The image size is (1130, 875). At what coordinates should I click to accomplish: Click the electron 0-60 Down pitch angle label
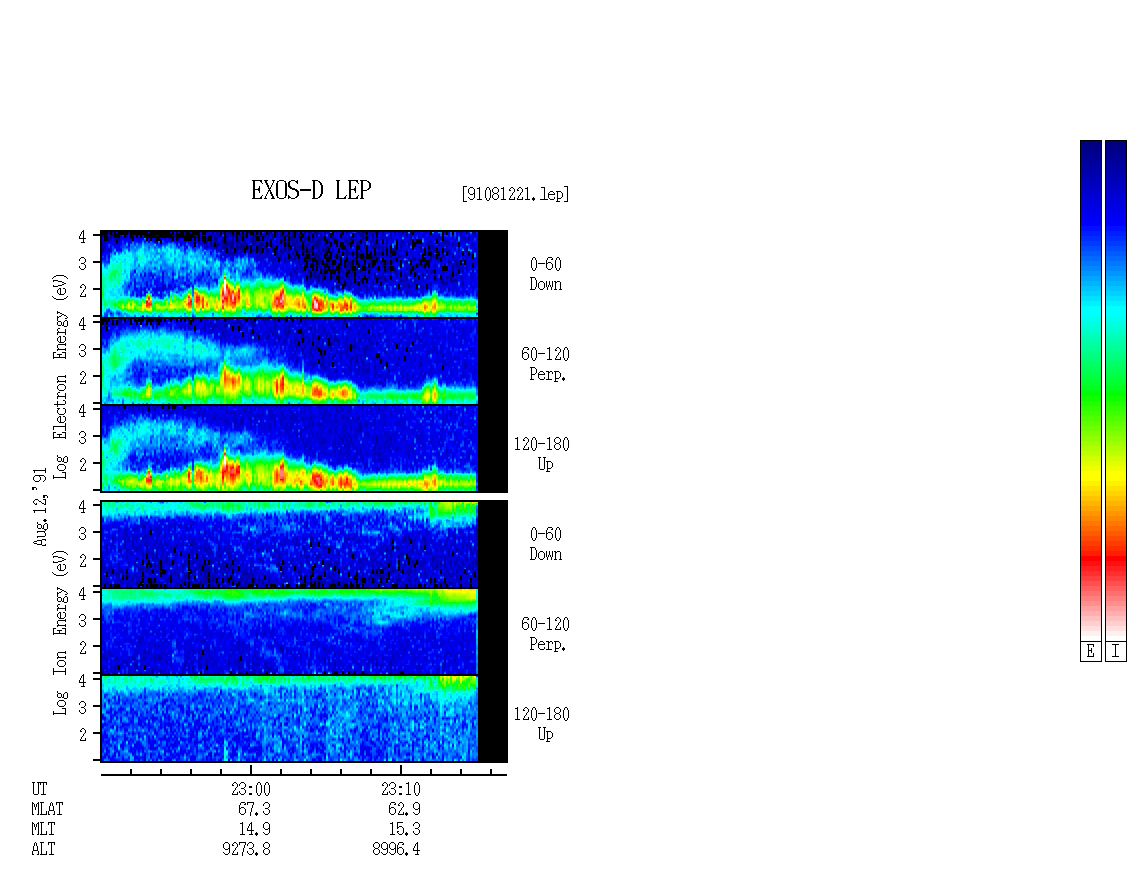(x=546, y=274)
